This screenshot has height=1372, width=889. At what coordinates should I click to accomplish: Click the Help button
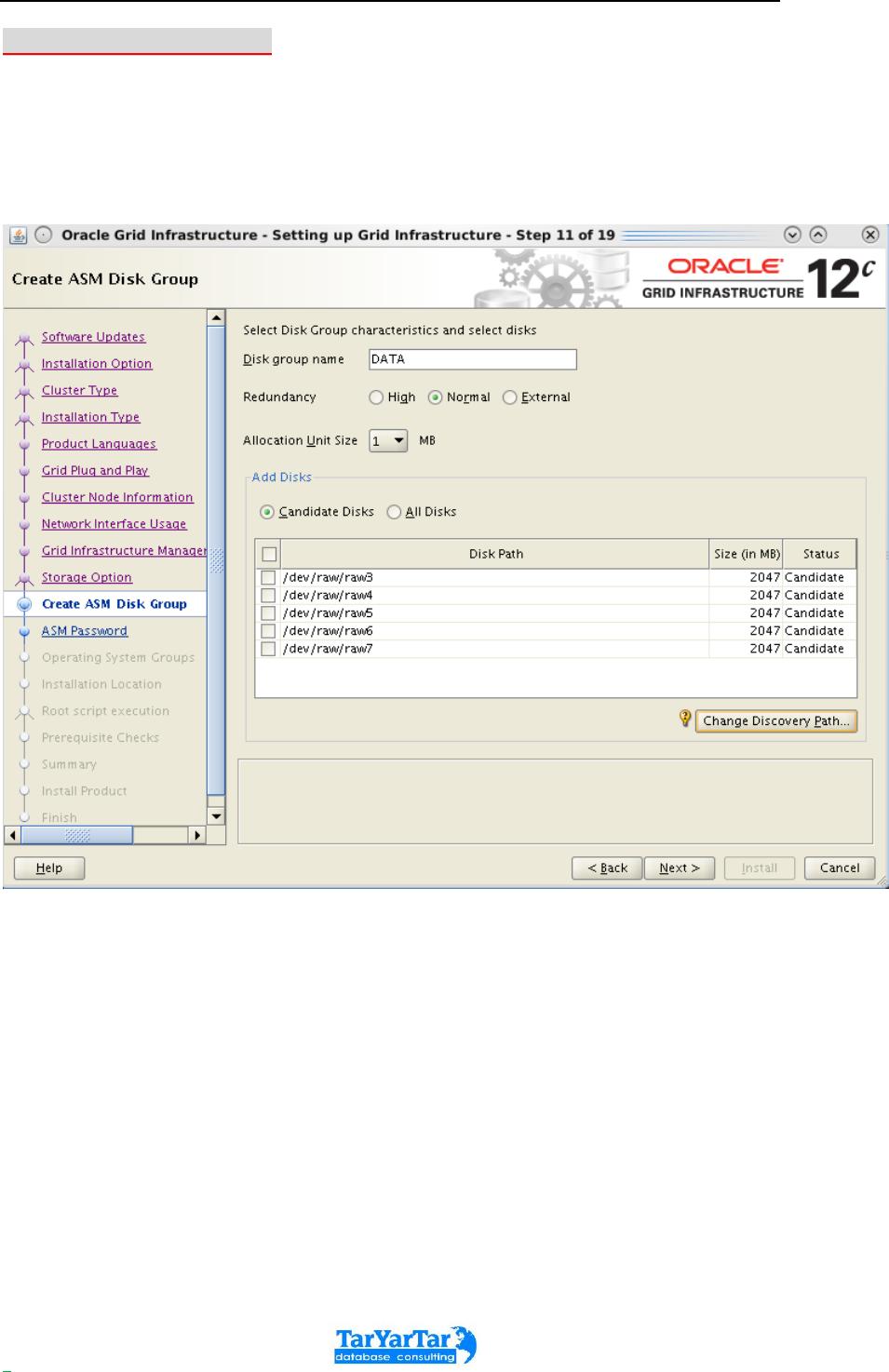click(x=49, y=868)
